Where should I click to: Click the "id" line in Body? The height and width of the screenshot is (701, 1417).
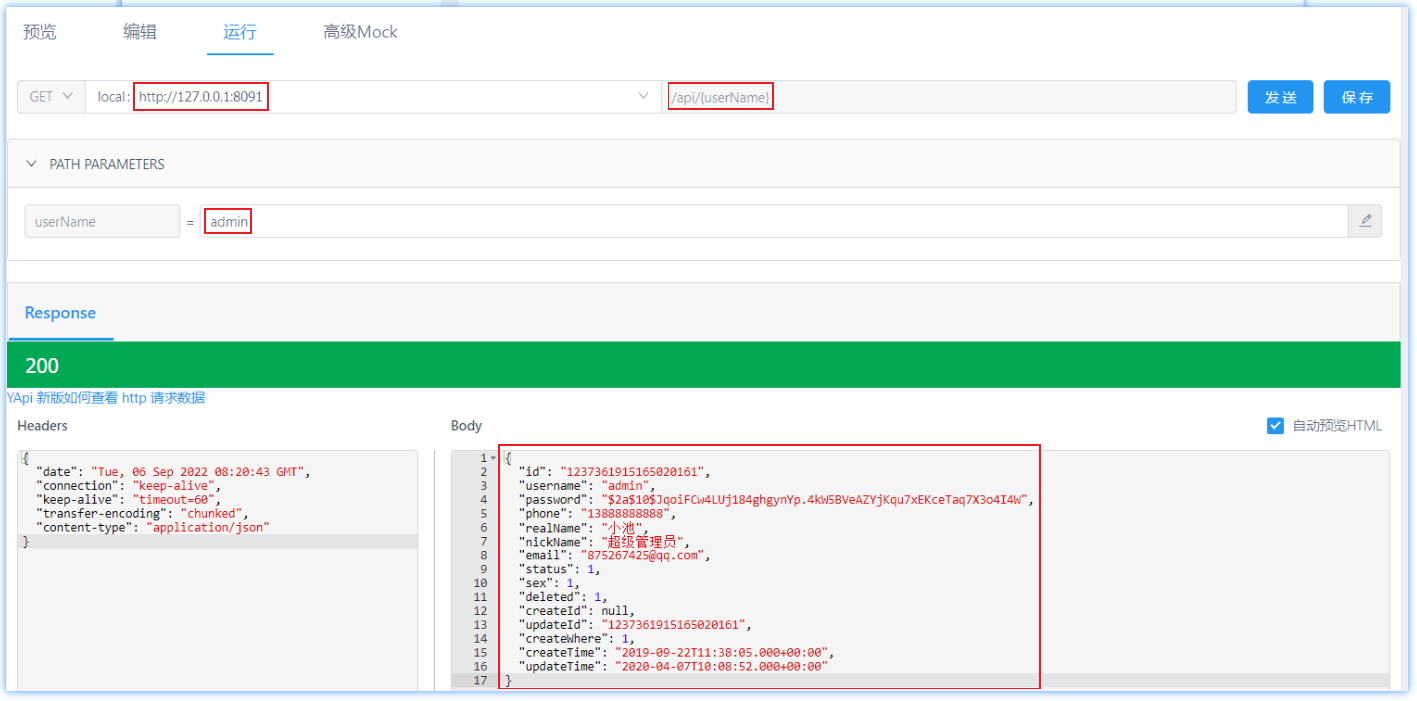click(615, 471)
